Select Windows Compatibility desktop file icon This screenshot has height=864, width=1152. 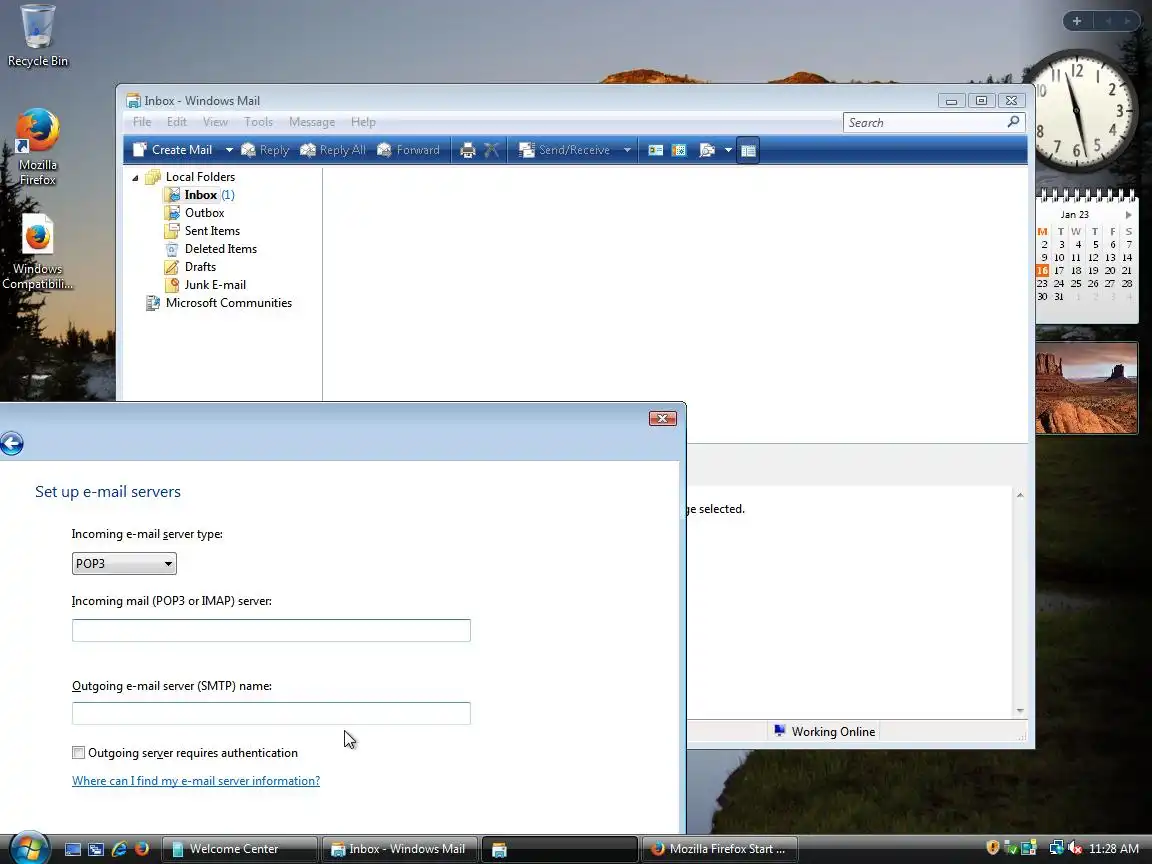(37, 252)
